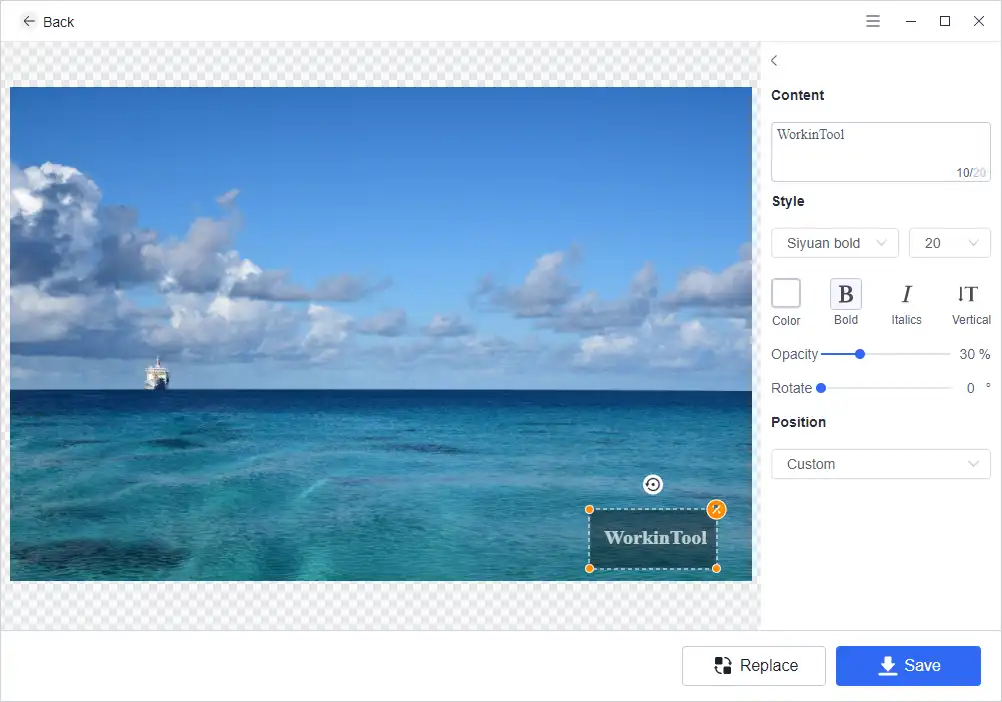Edit the watermark Content text box
Viewport: 1002px width, 702px height.
[881, 152]
